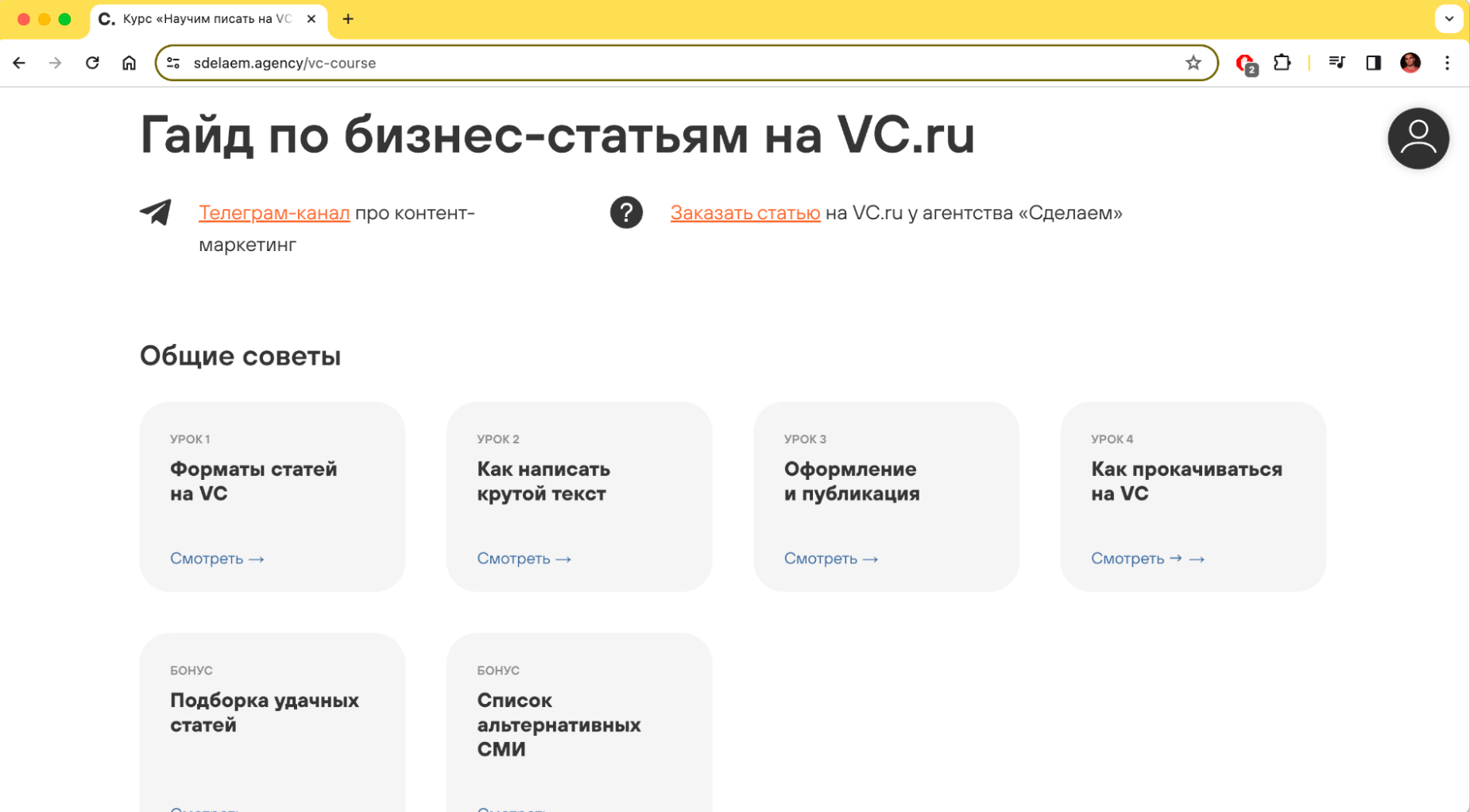Click the «УРОК 3» label

pos(805,439)
